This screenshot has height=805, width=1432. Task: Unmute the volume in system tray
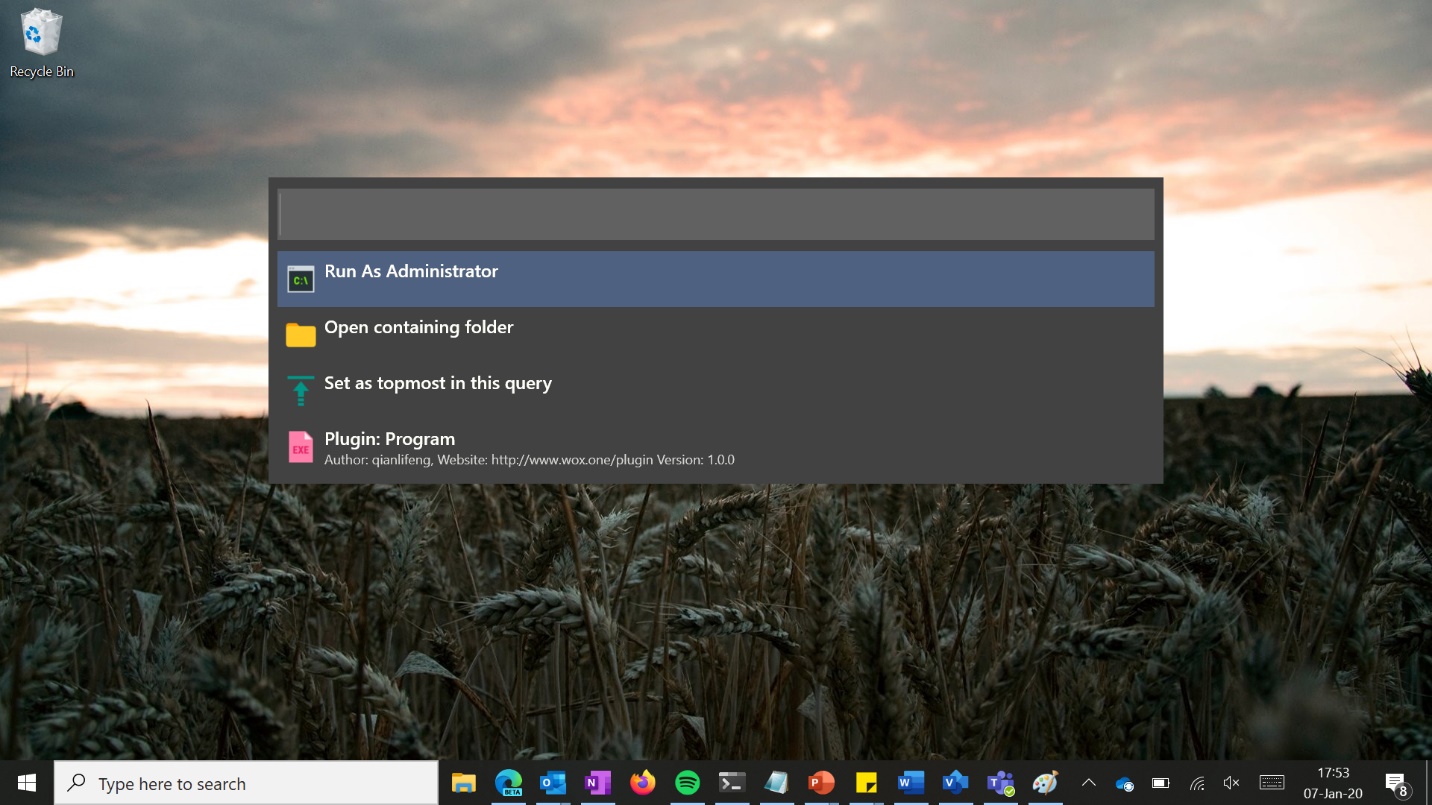(1232, 783)
